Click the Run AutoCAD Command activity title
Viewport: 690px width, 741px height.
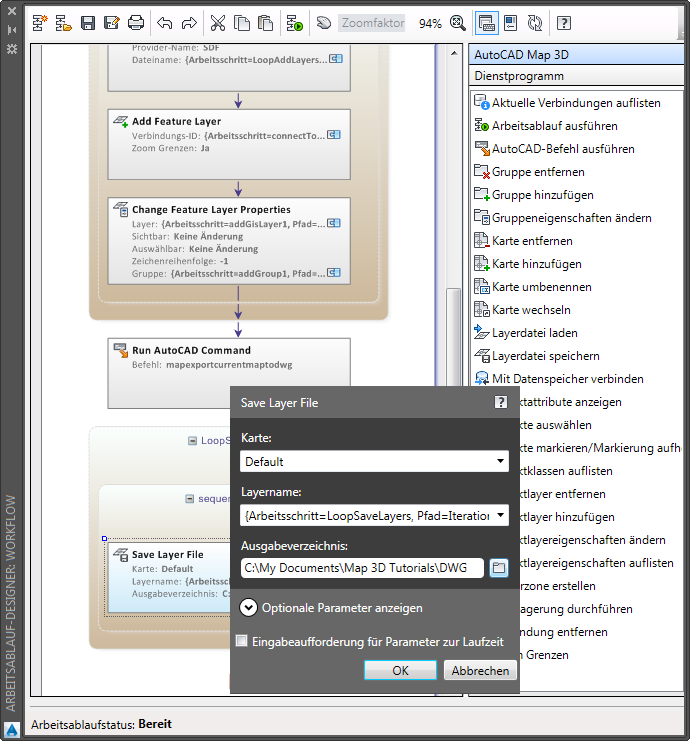(191, 350)
